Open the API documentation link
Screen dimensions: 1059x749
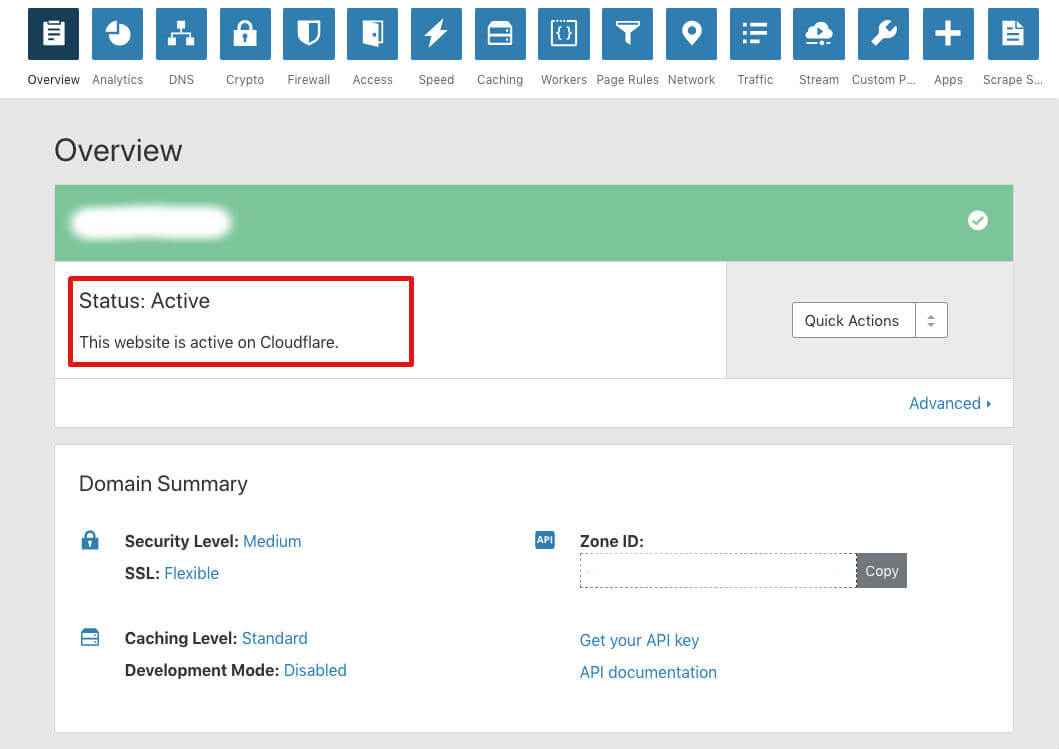(x=648, y=672)
